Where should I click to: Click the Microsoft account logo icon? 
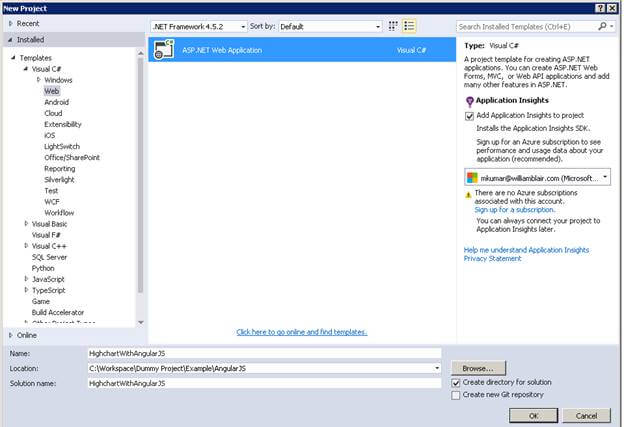coord(472,177)
